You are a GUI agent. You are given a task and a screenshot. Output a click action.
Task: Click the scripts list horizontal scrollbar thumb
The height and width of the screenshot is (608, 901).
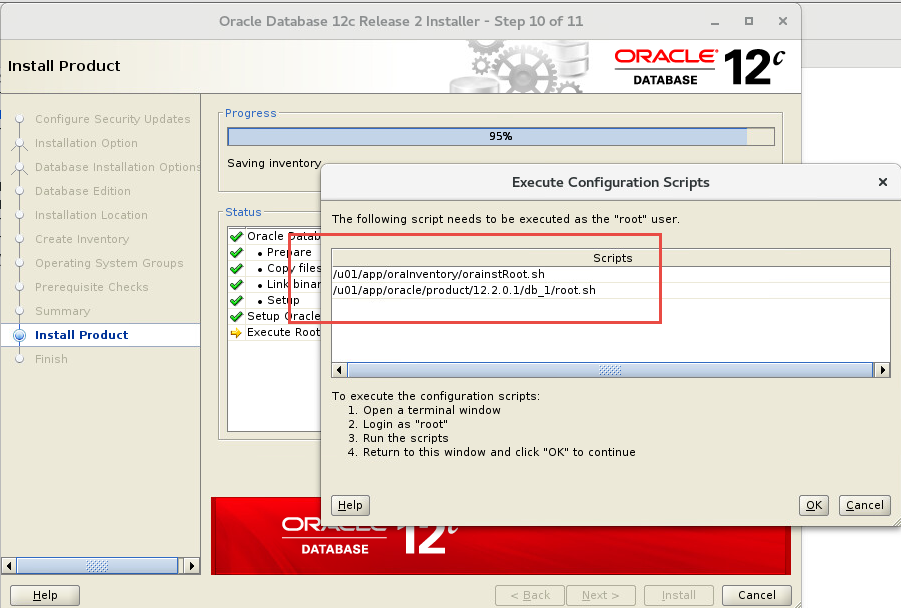(x=610, y=370)
